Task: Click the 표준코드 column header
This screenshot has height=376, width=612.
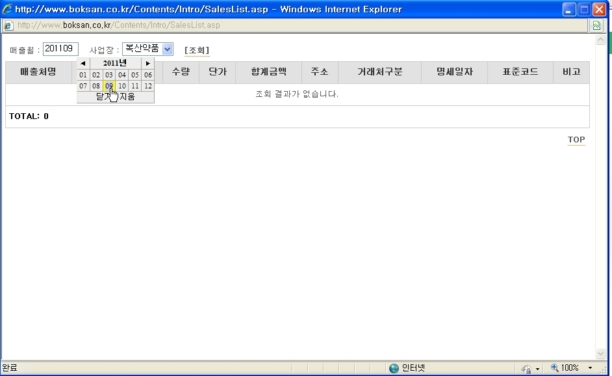Action: pyautogui.click(x=520, y=72)
